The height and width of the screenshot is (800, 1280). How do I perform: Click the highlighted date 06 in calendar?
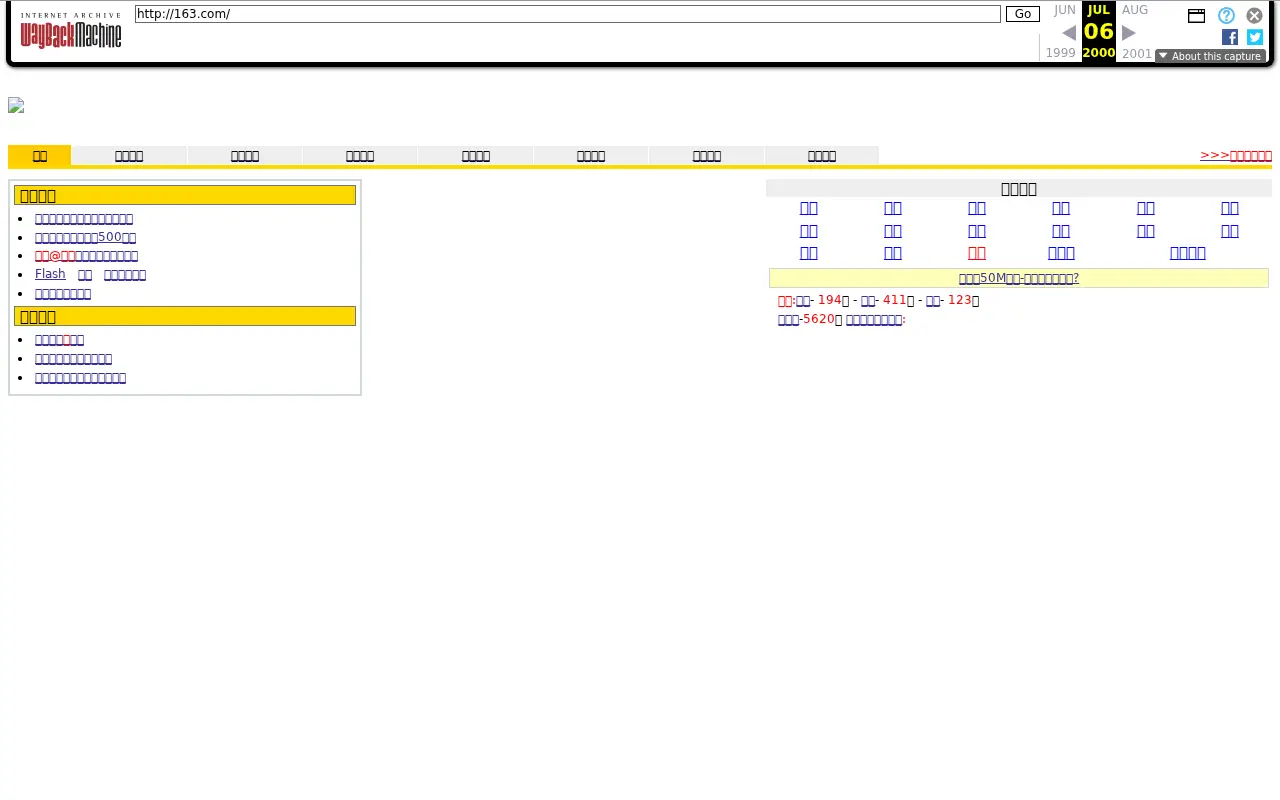(x=1099, y=31)
